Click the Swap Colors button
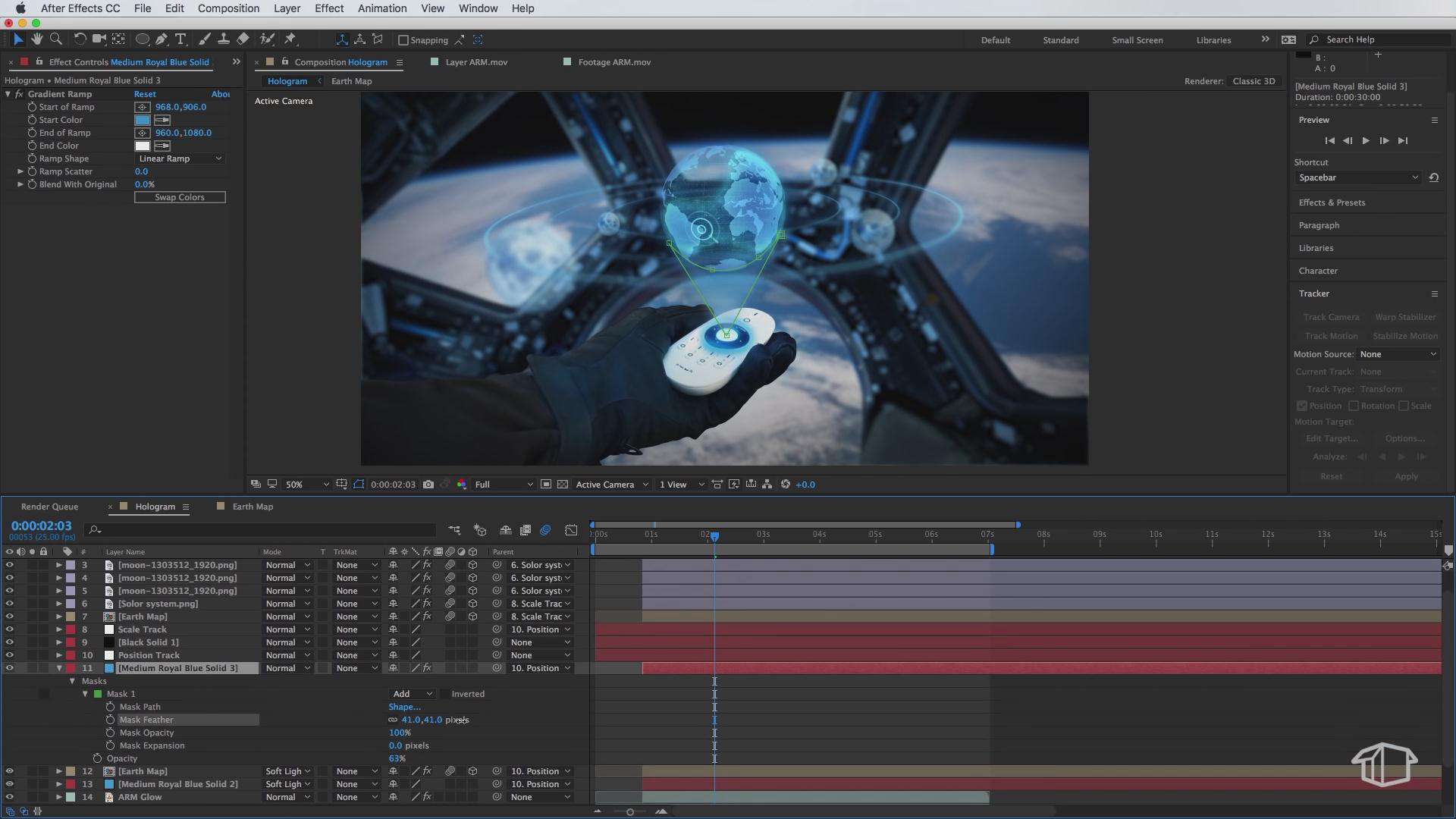This screenshot has height=819, width=1456. coord(180,197)
